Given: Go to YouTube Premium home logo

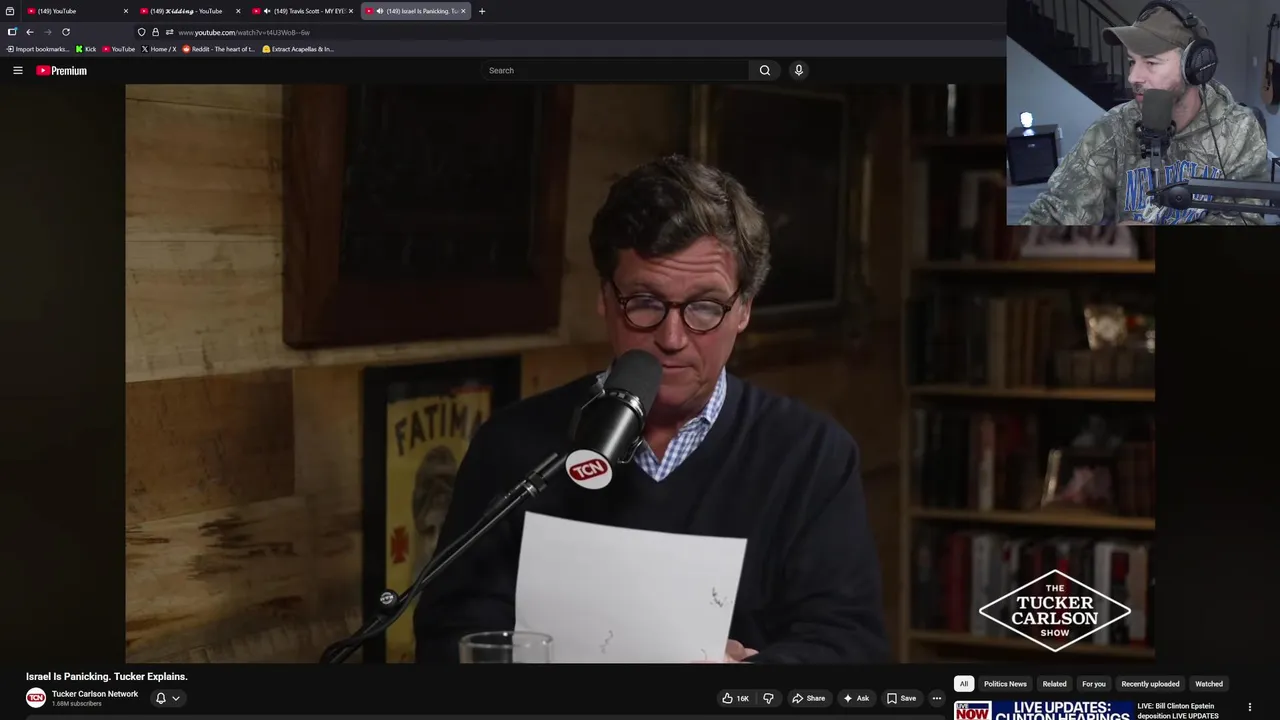Looking at the screenshot, I should pos(62,70).
